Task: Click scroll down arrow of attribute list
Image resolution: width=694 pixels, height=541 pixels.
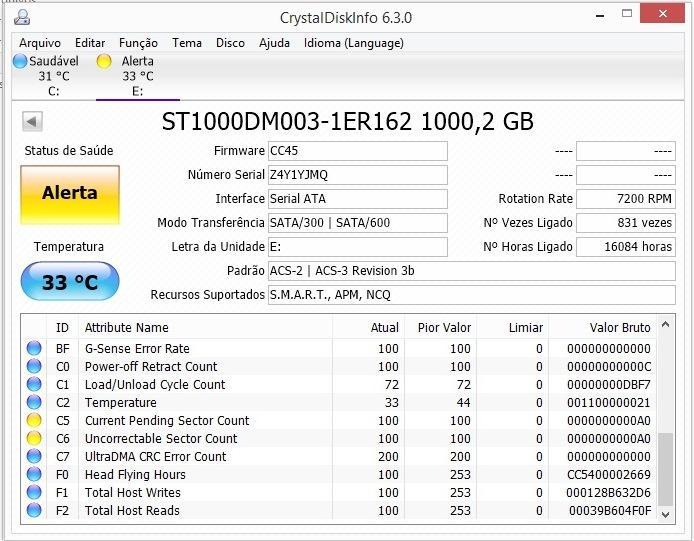Action: click(x=665, y=514)
